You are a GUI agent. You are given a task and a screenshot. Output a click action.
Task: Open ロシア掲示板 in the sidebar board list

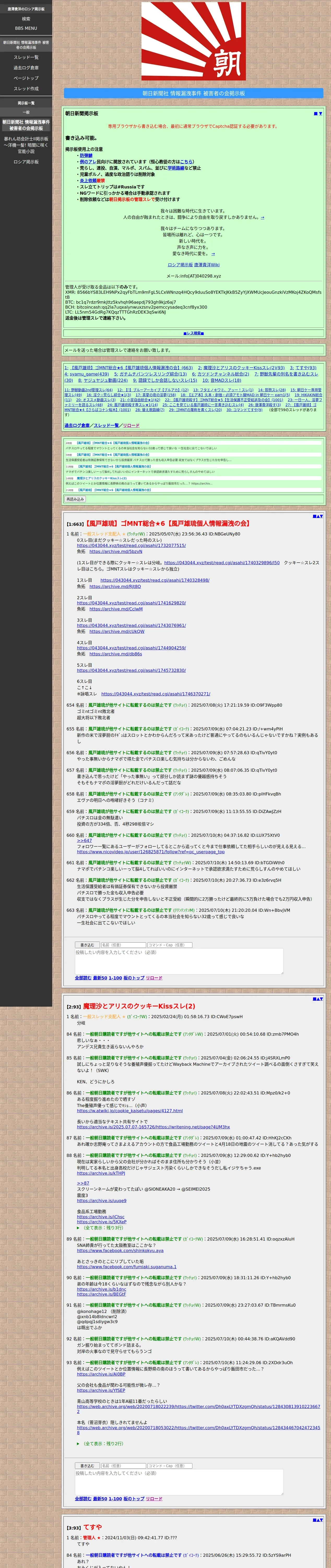pos(26,162)
